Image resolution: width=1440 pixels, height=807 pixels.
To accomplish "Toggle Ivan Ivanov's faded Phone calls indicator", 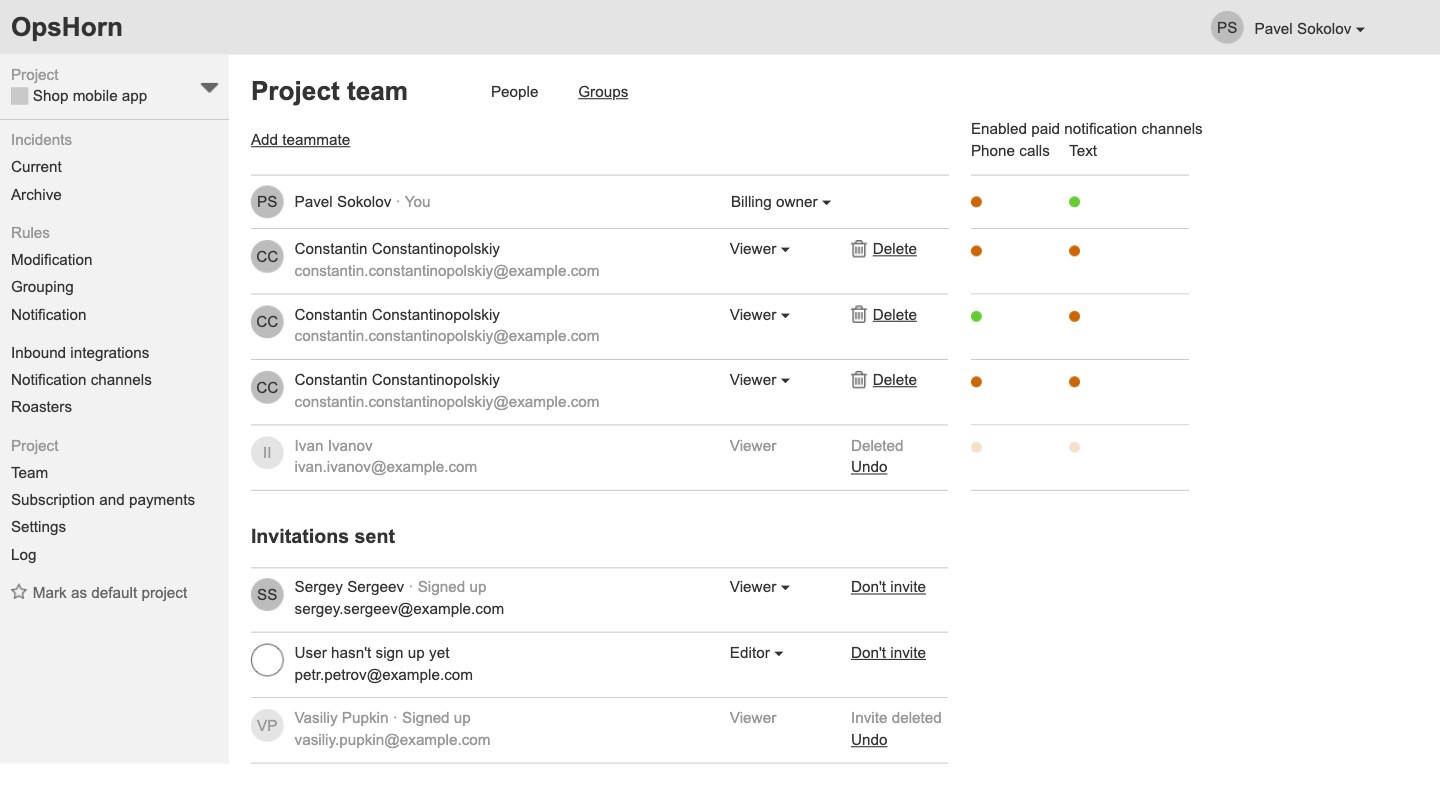I will coord(976,447).
